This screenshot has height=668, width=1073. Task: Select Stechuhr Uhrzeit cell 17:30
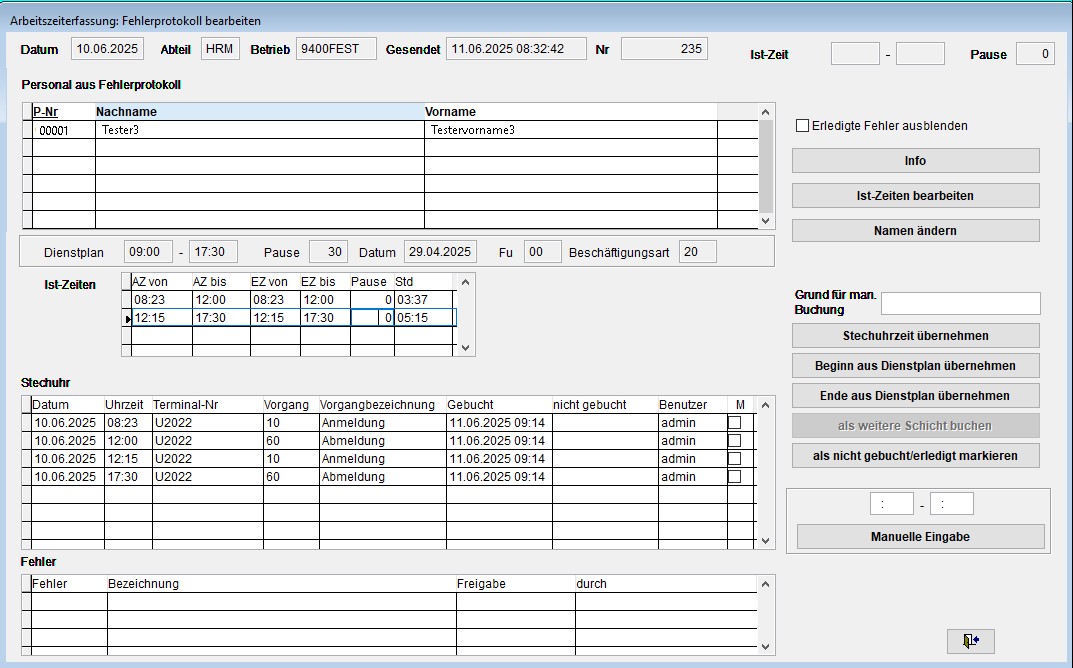(128, 476)
